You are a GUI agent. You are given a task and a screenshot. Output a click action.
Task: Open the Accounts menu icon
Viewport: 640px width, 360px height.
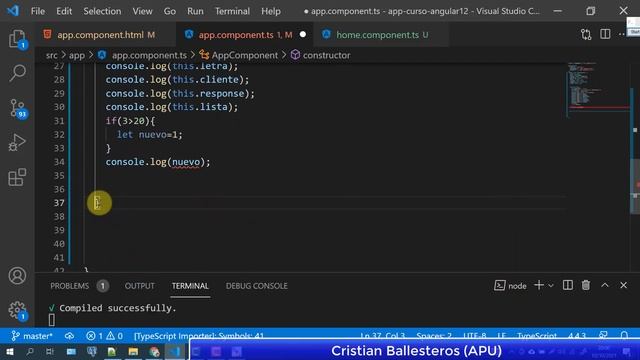17,276
